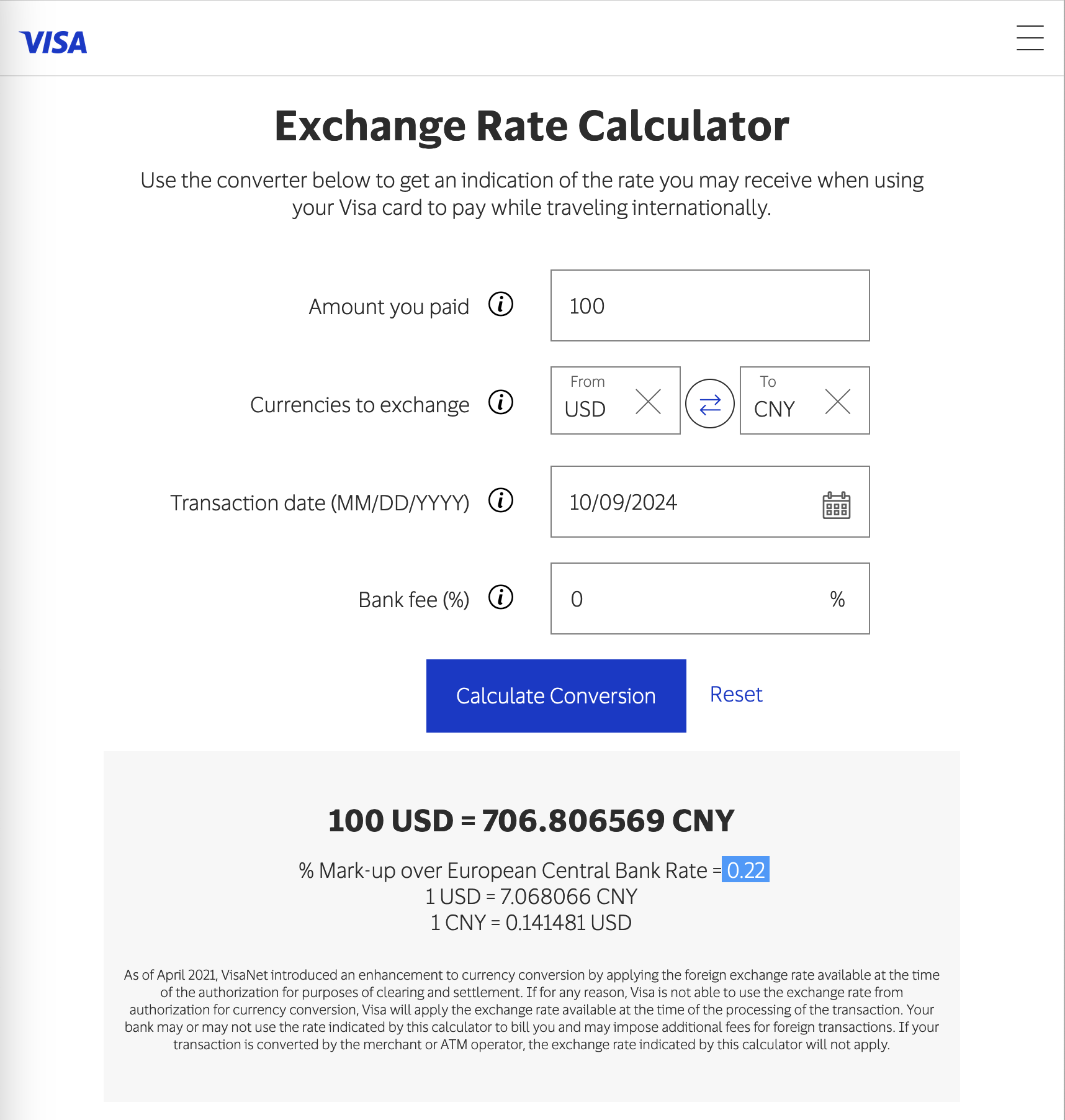The image size is (1065, 1120).
Task: Click the highlighted 0.22 mark-up value
Action: pos(745,870)
